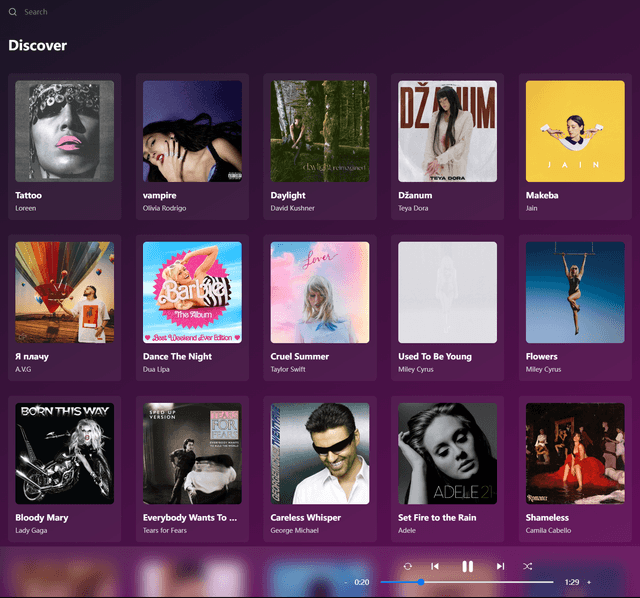Open the Born This Way album cover
Screen dimensions: 640x598
pos(65,453)
